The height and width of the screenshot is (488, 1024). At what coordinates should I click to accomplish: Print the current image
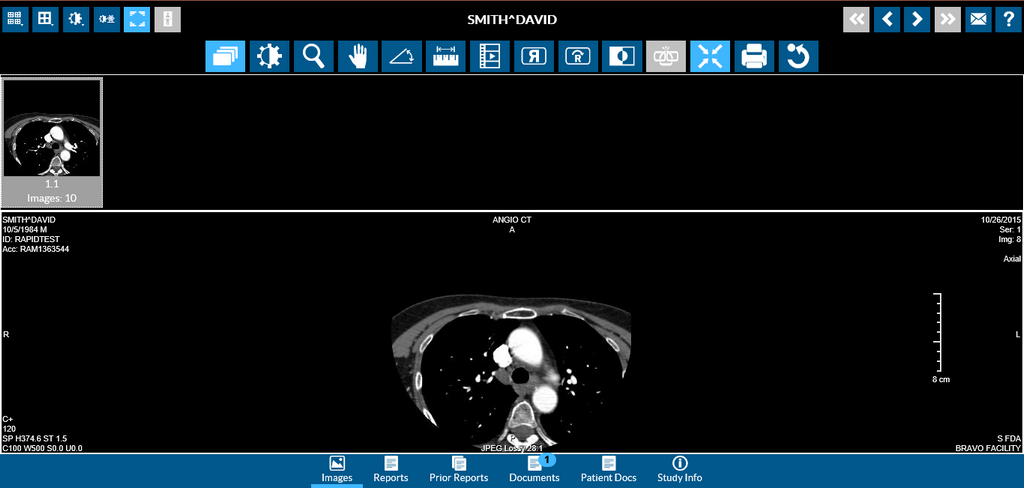tap(754, 57)
